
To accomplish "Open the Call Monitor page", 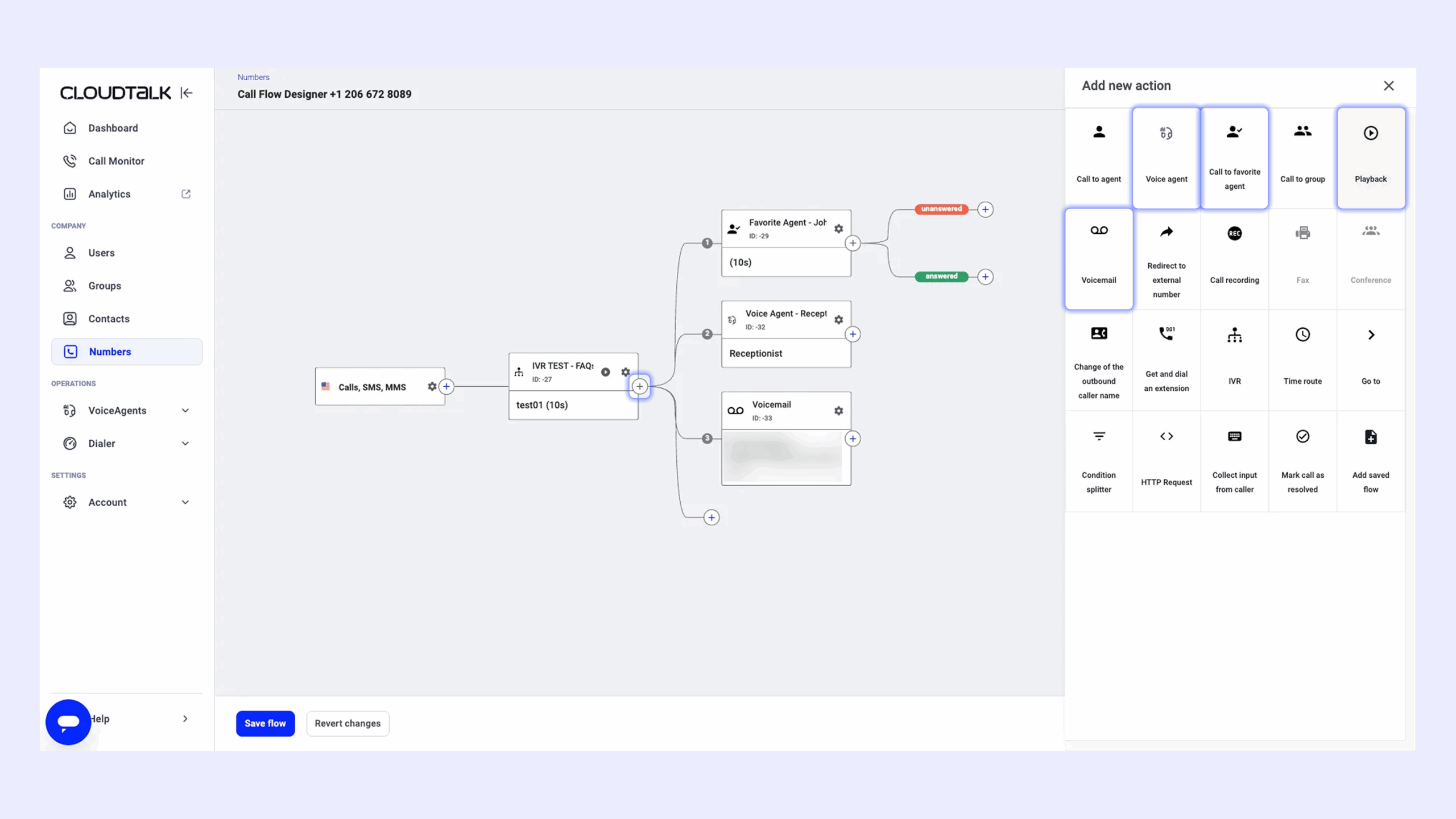I will [x=116, y=161].
